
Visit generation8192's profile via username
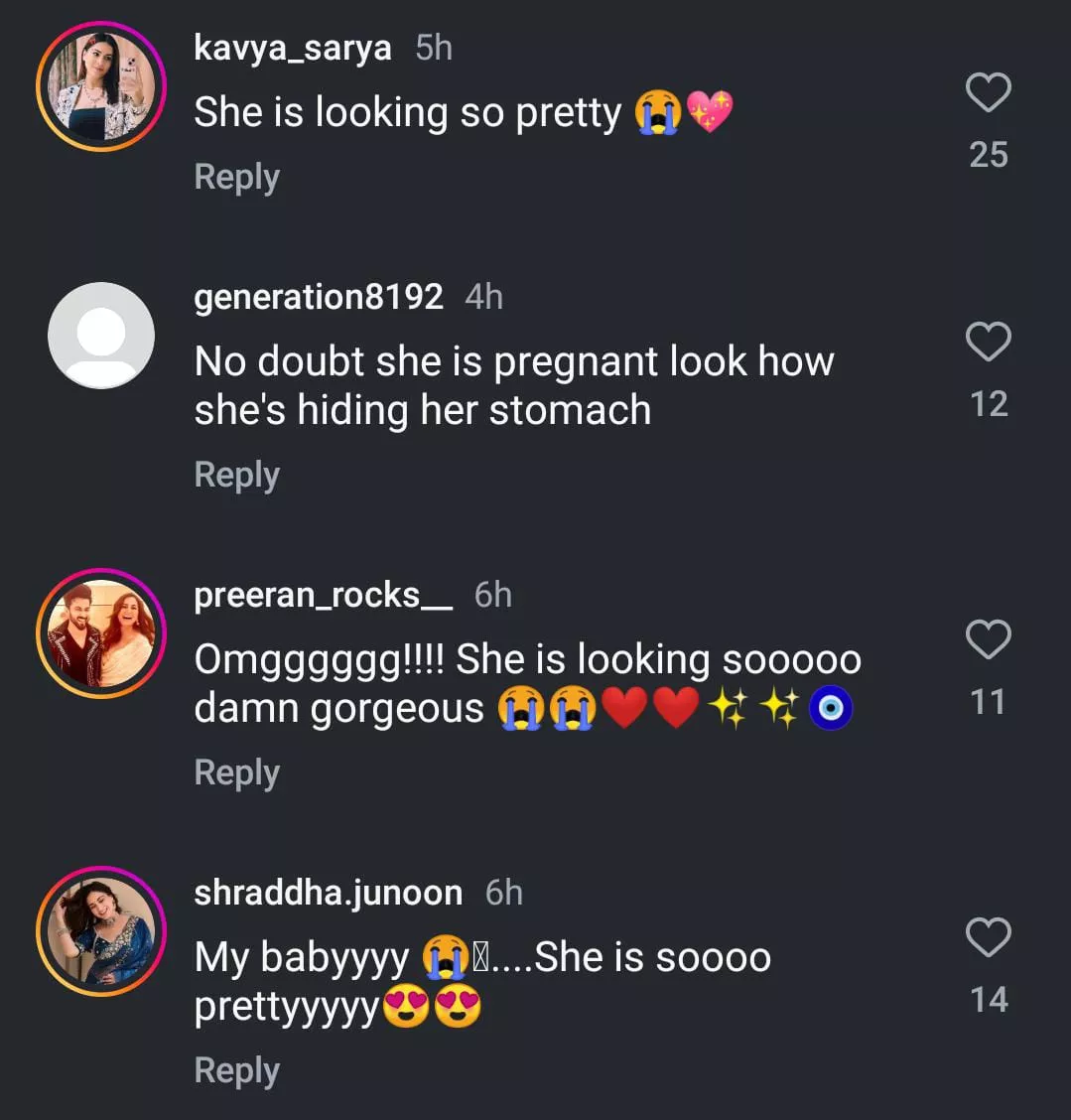(319, 297)
